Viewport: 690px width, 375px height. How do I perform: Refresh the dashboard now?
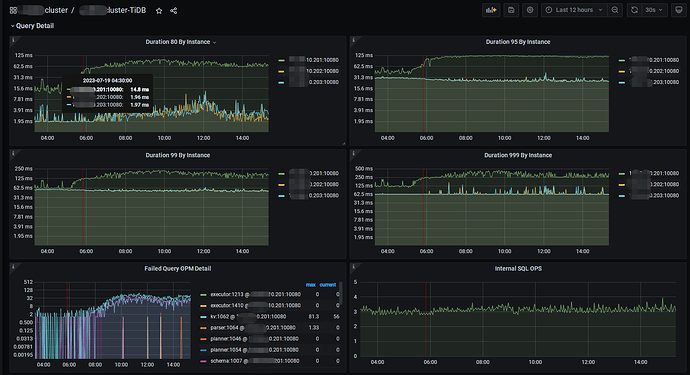coord(634,10)
